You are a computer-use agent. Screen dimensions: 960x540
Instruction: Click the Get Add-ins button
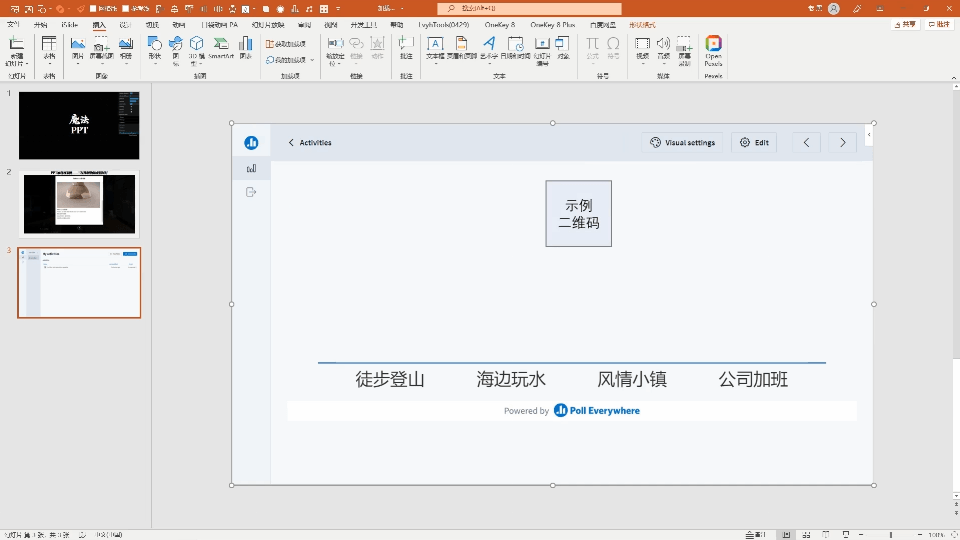286,44
